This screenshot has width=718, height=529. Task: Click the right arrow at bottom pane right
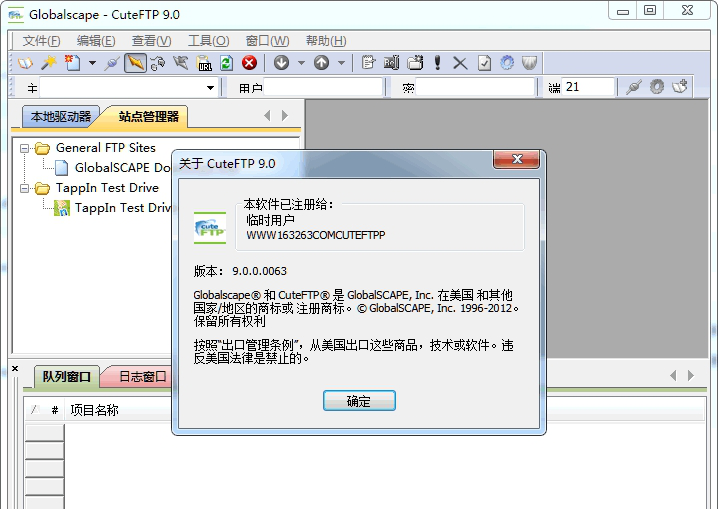pyautogui.click(x=691, y=376)
